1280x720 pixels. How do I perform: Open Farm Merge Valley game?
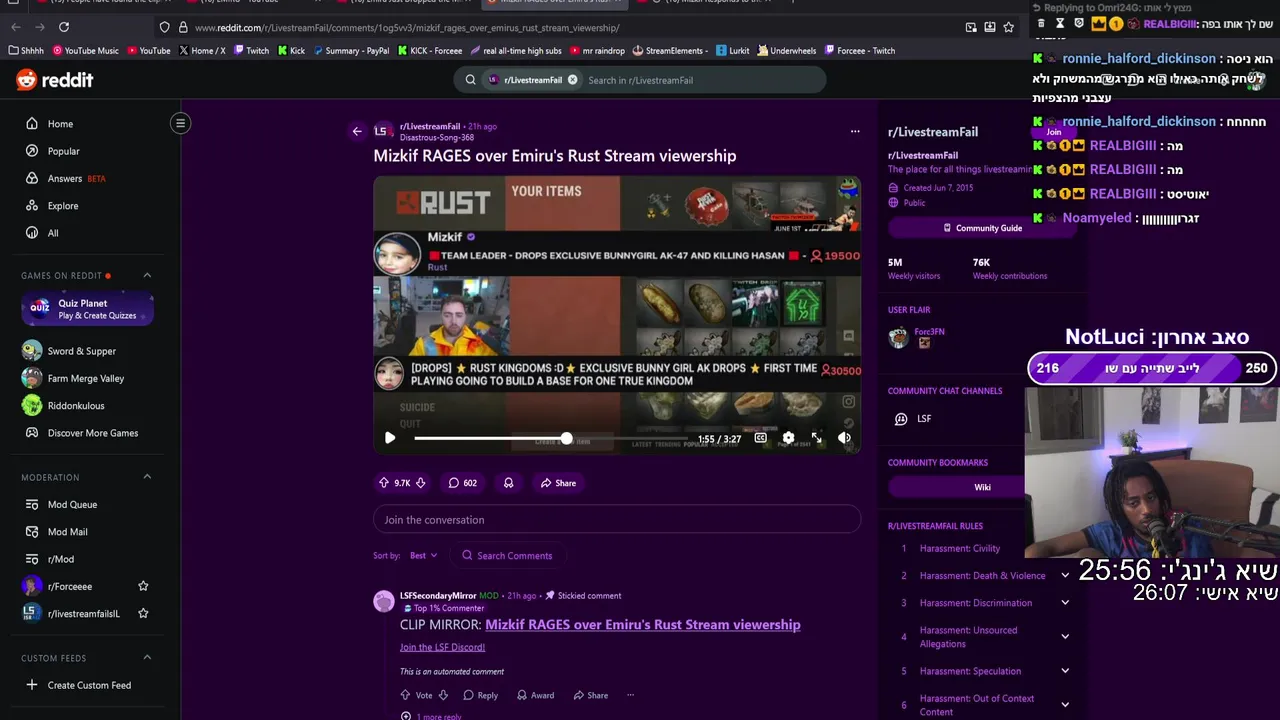87,378
